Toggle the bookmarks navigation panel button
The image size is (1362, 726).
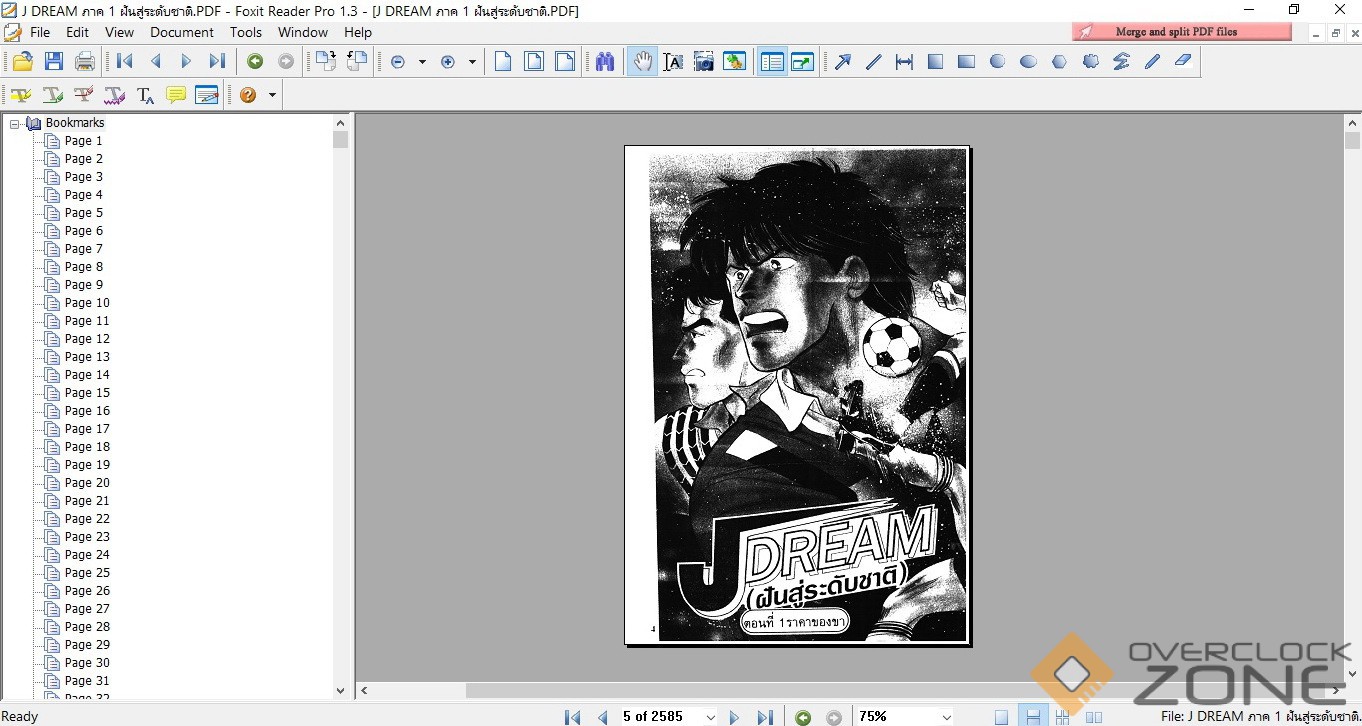click(x=771, y=62)
